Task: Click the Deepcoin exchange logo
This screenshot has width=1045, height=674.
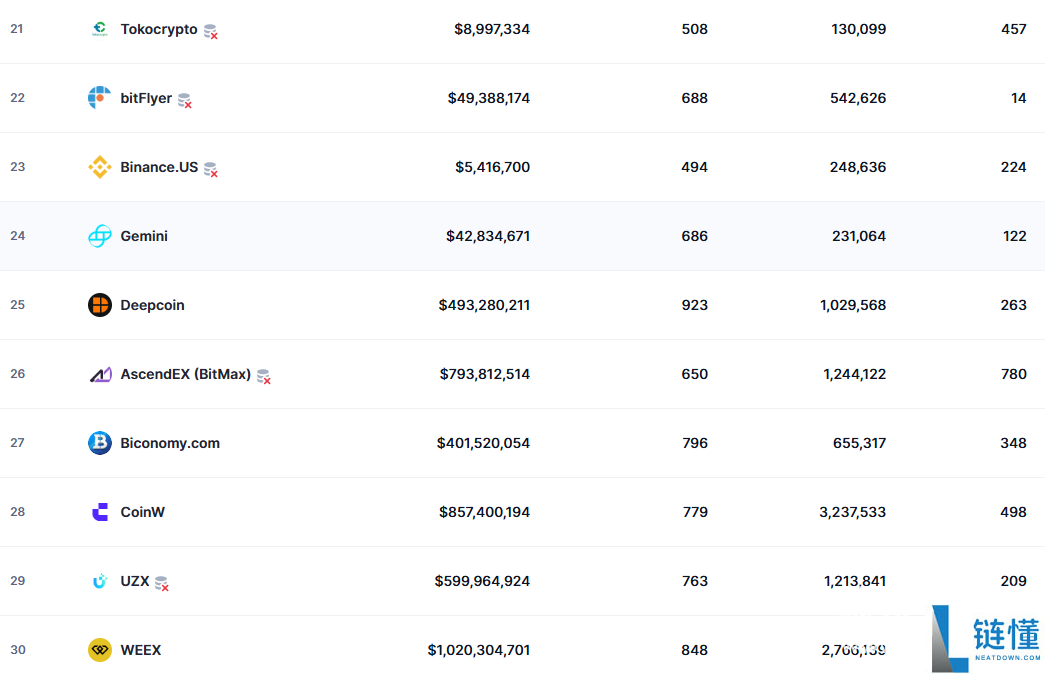Action: pyautogui.click(x=100, y=305)
